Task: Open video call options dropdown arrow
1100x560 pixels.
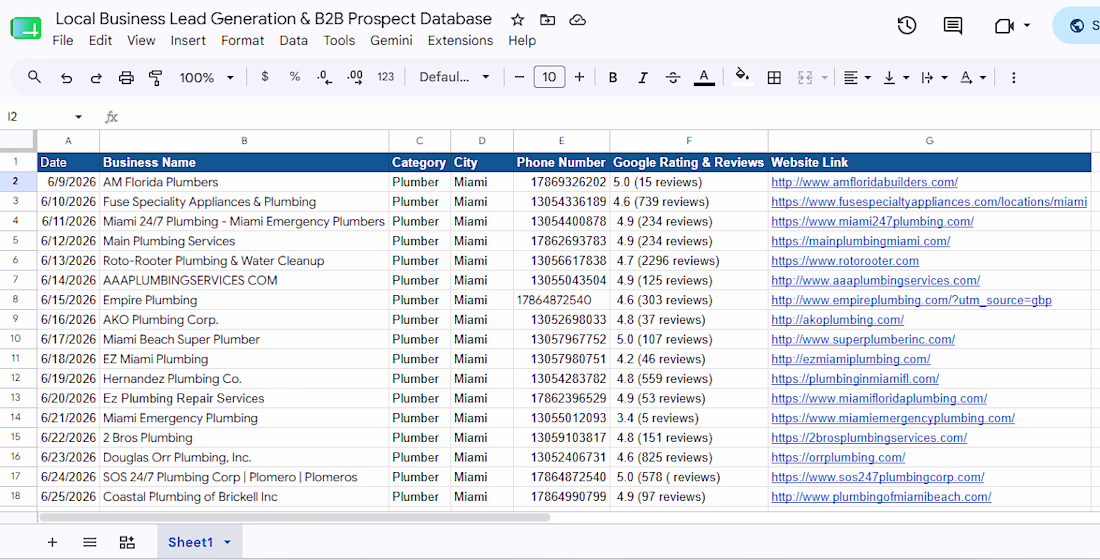Action: point(1027,26)
